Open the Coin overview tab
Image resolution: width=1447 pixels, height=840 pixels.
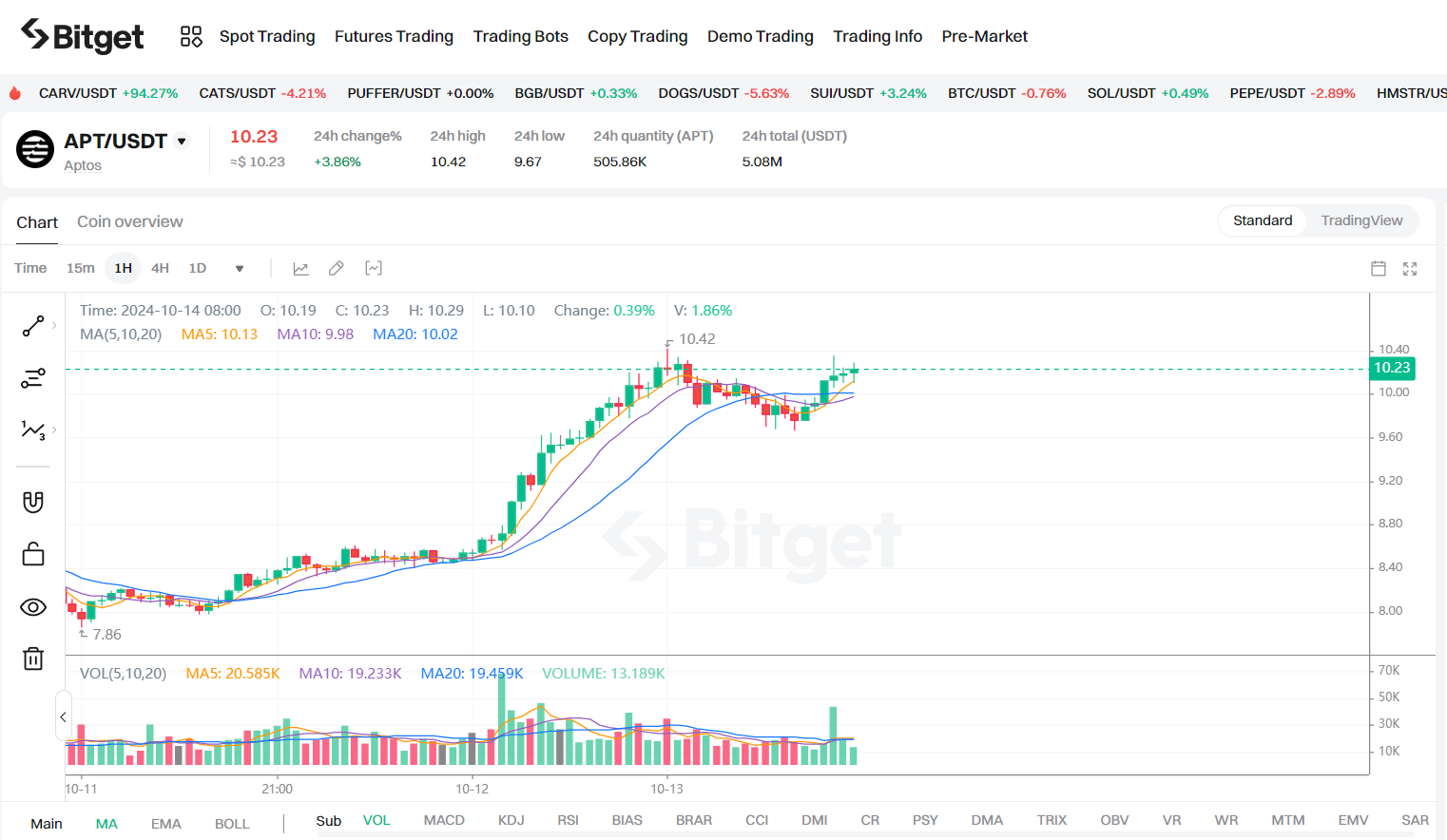(x=130, y=221)
